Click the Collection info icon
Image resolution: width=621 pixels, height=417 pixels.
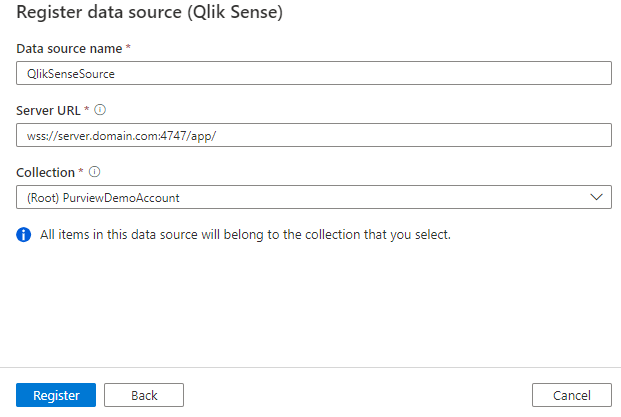(94, 172)
